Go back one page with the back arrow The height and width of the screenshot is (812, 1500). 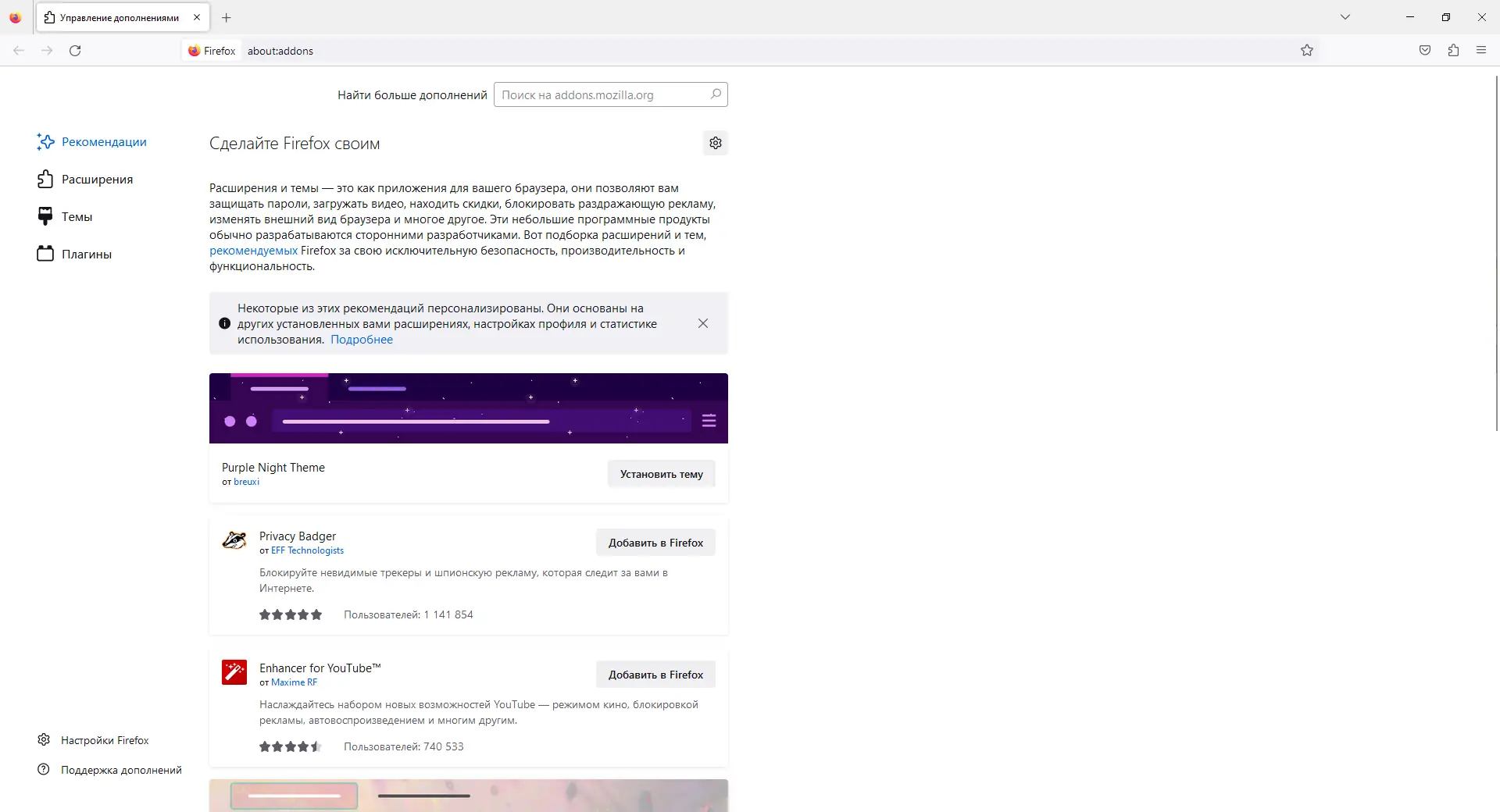point(19,51)
